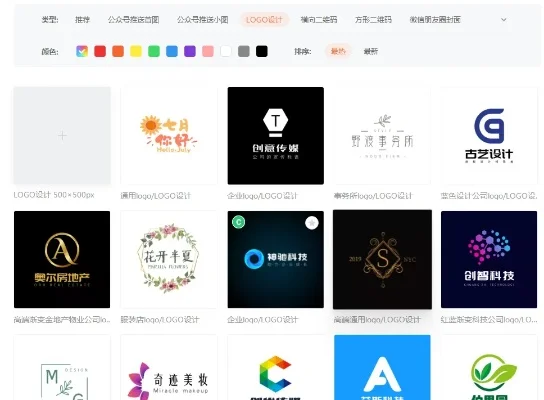The height and width of the screenshot is (400, 544).
Task: Open the 古艺设计 blue G logo template
Action: click(x=489, y=135)
